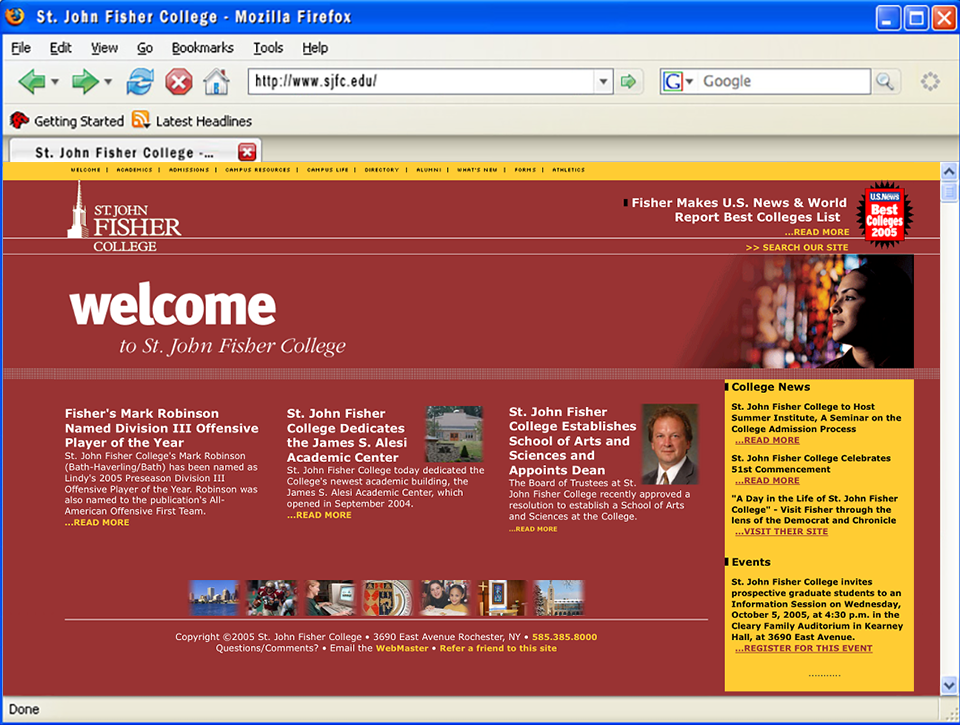The width and height of the screenshot is (960, 725).
Task: Read more about Summer Institute admission seminar
Action: click(x=767, y=440)
